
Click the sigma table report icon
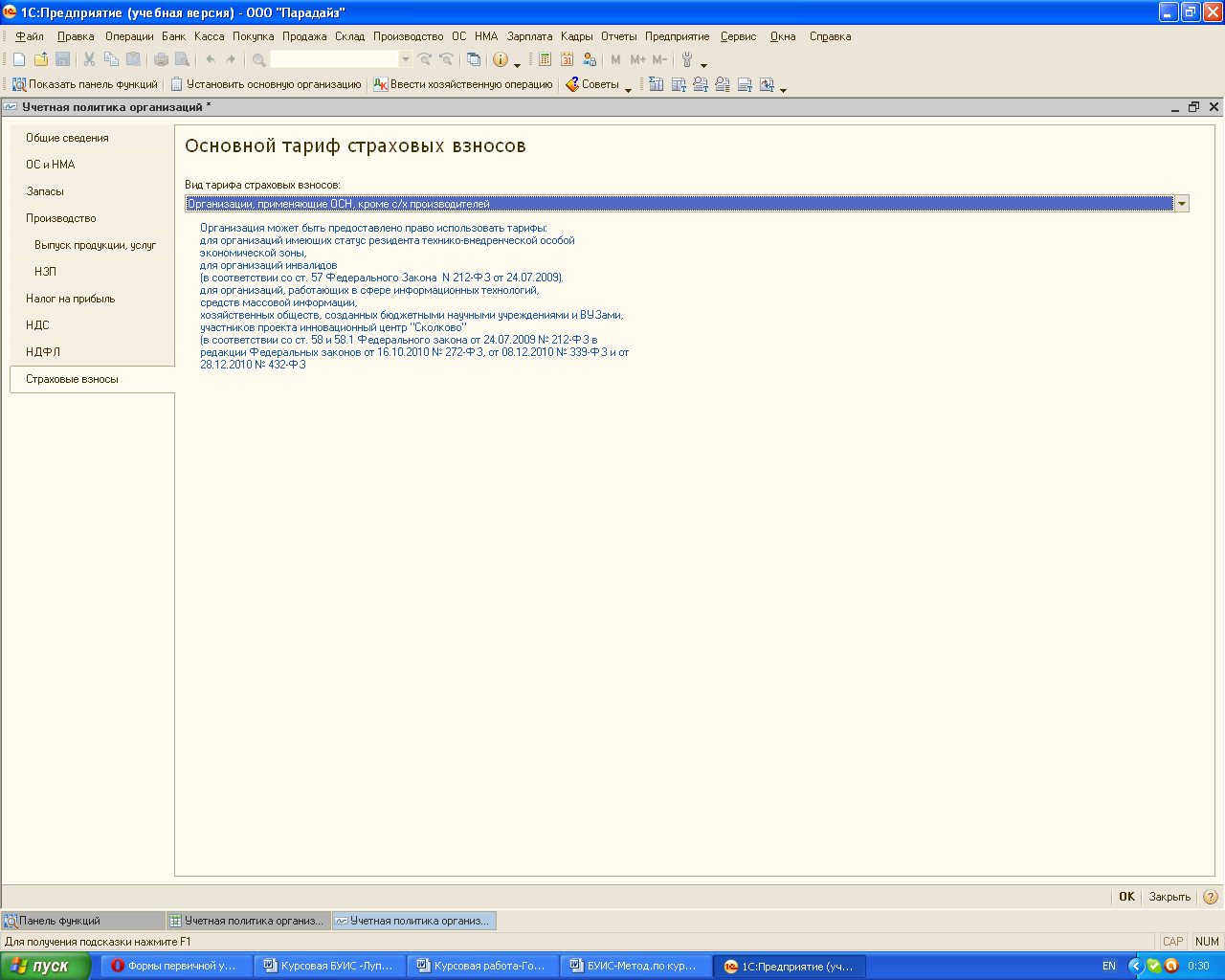[656, 84]
